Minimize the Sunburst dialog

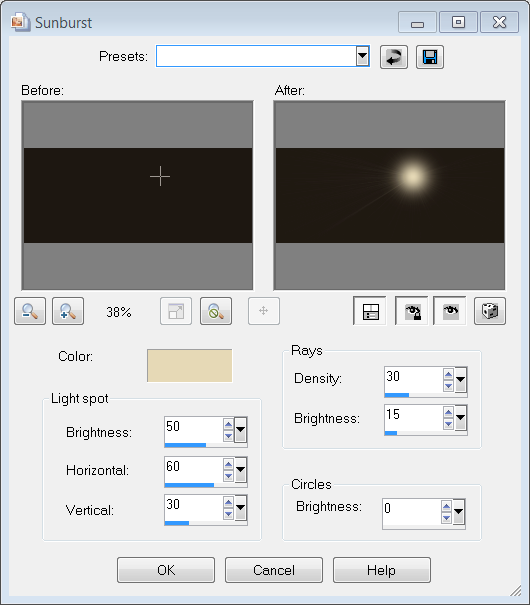417,22
